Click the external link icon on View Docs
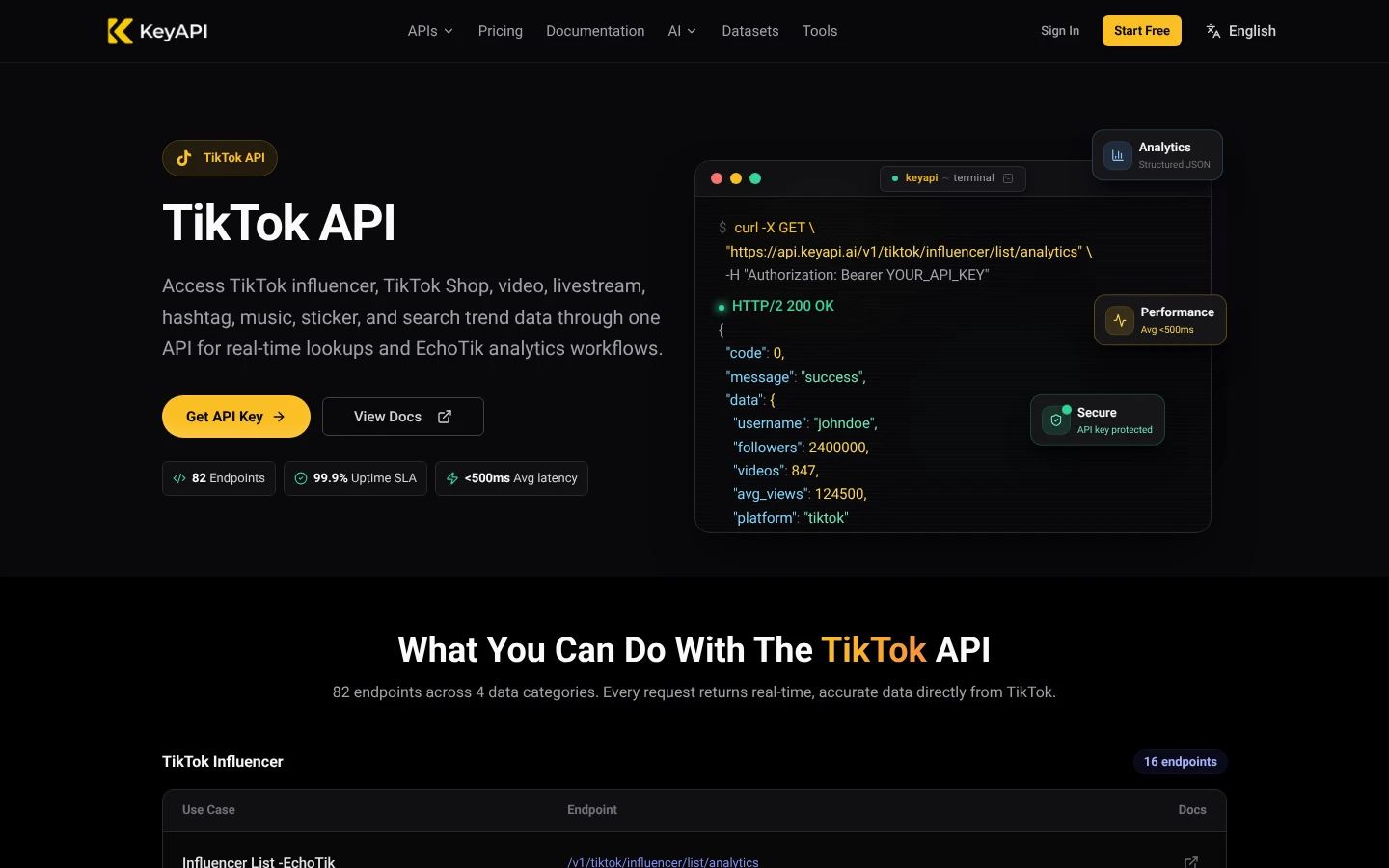The height and width of the screenshot is (868, 1389). tap(445, 417)
